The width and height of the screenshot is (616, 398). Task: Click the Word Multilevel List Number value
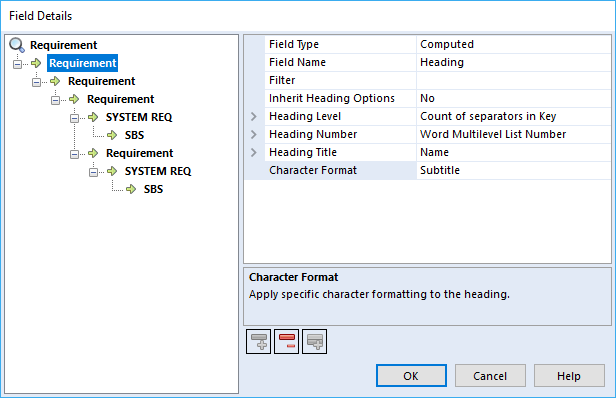[x=513, y=134]
